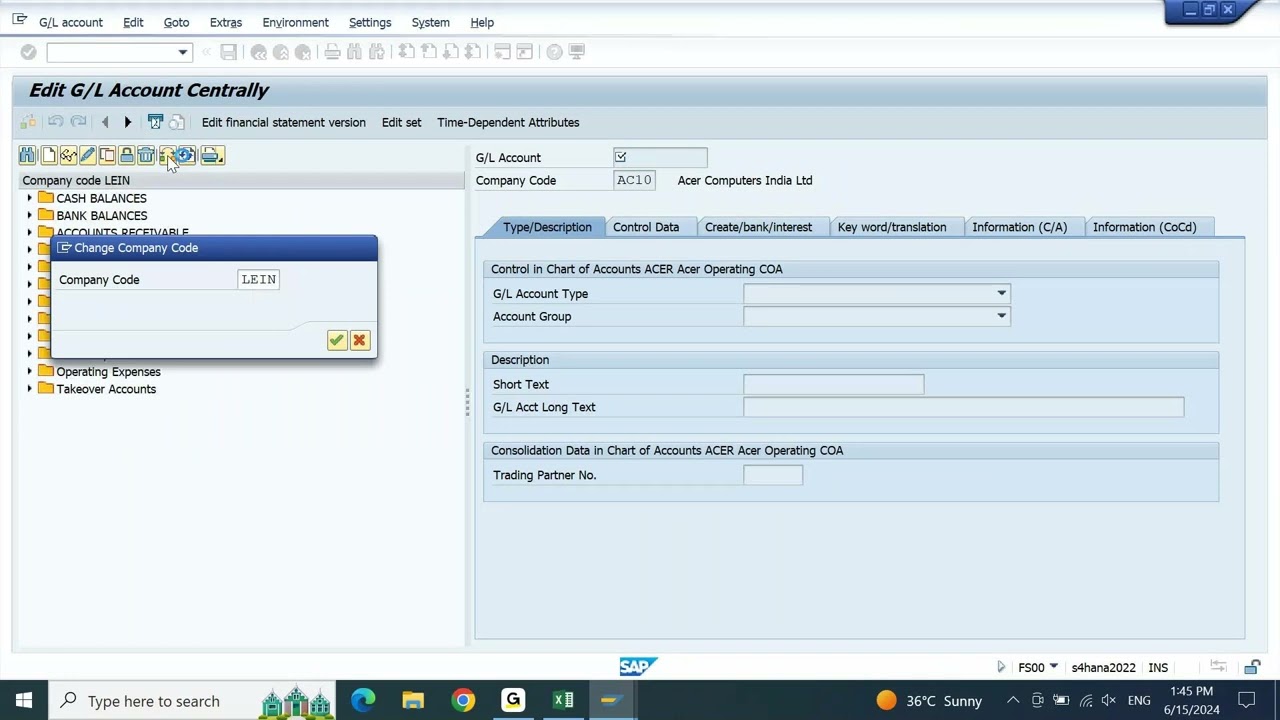Click the hourglass change documents icon
Viewport: 1280px width, 720px height.
pos(155,122)
